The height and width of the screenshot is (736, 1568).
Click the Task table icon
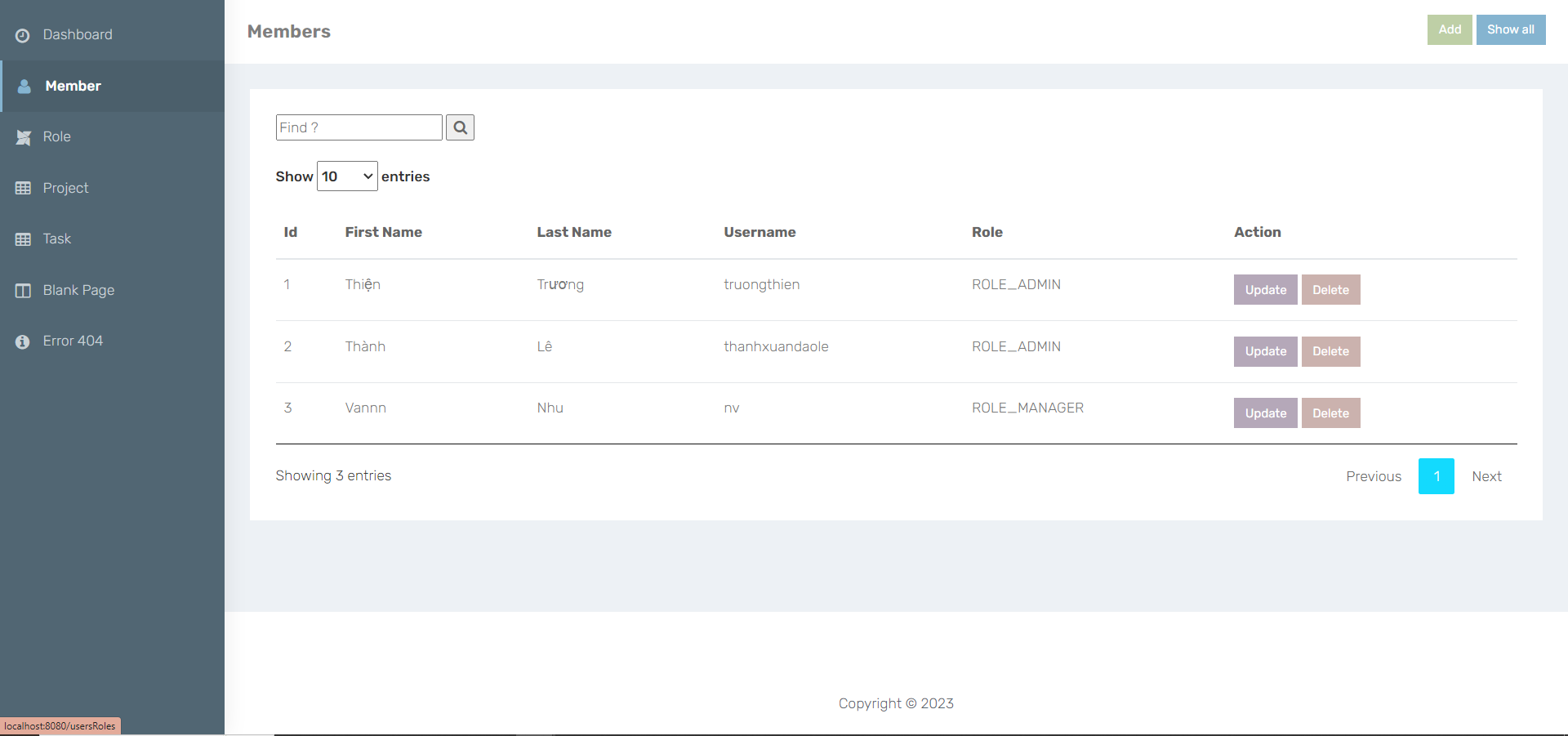(x=22, y=239)
